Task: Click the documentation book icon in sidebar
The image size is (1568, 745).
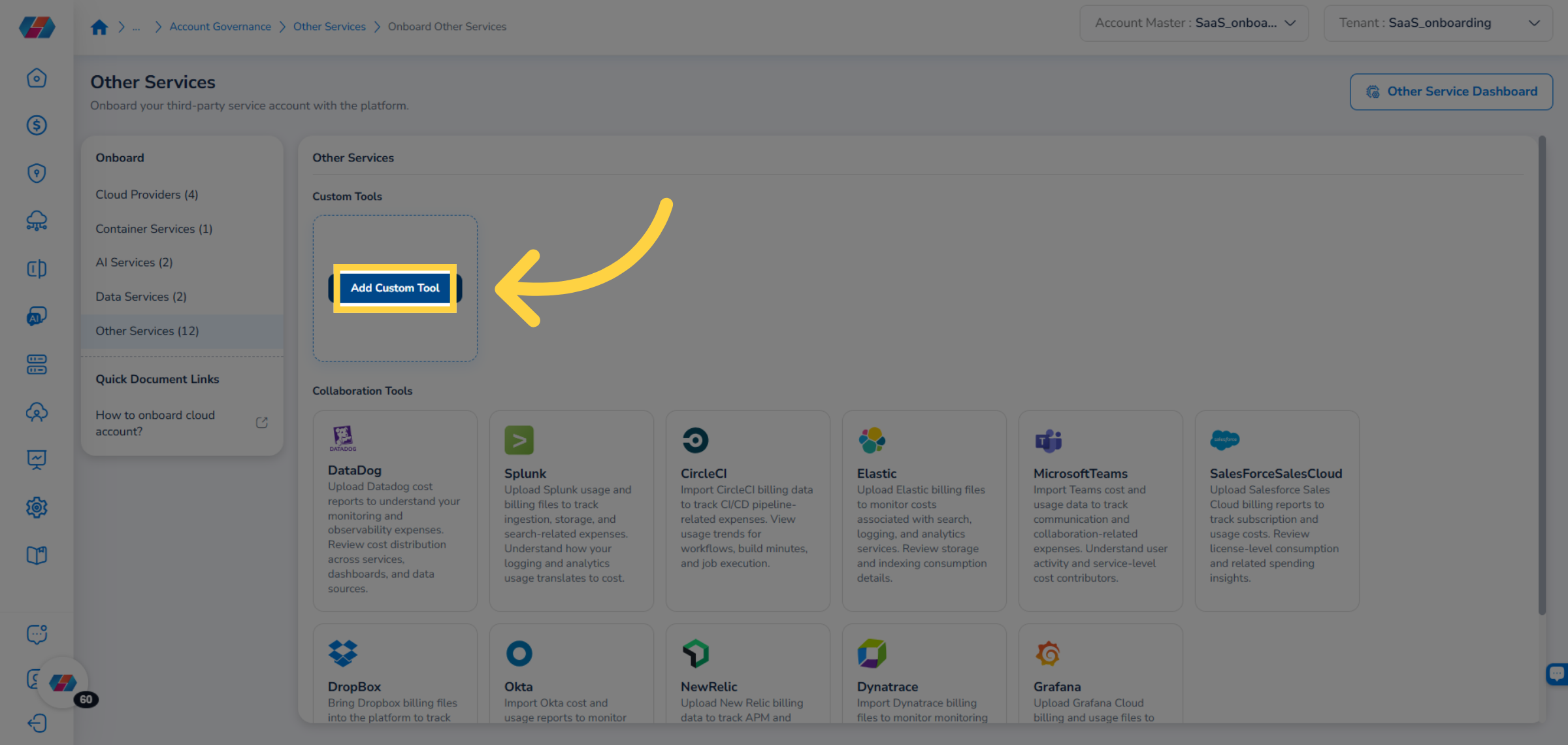Action: coord(37,555)
